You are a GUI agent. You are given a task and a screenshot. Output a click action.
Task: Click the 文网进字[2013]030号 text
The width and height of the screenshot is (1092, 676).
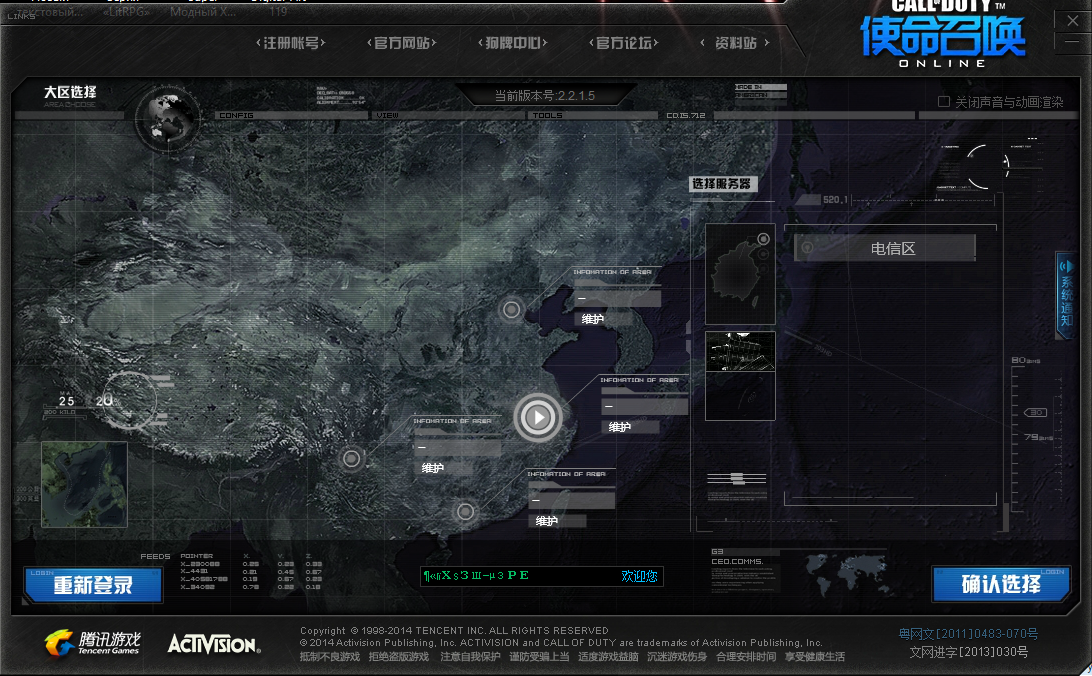coord(969,652)
